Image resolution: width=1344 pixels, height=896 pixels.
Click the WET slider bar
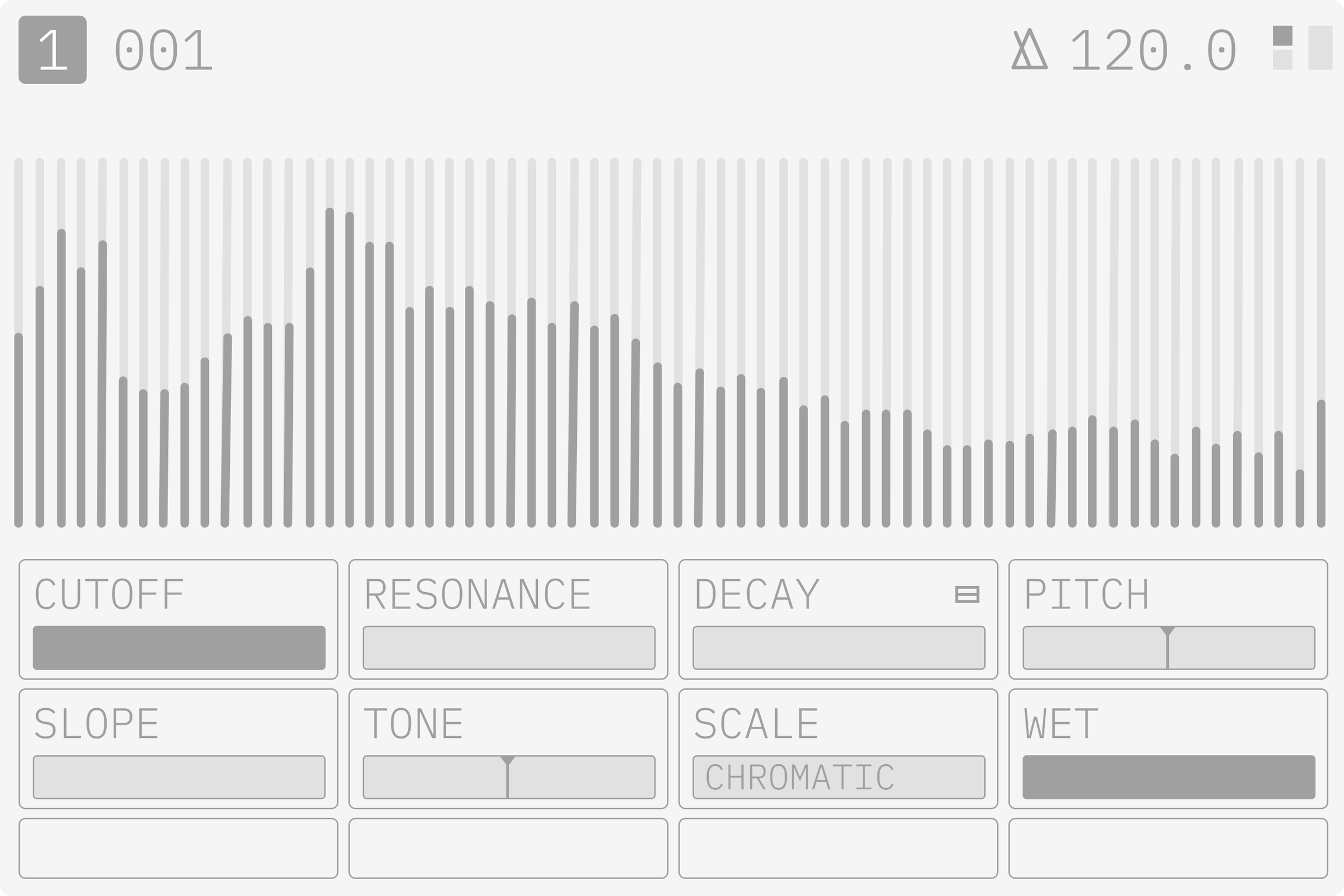tap(1168, 777)
